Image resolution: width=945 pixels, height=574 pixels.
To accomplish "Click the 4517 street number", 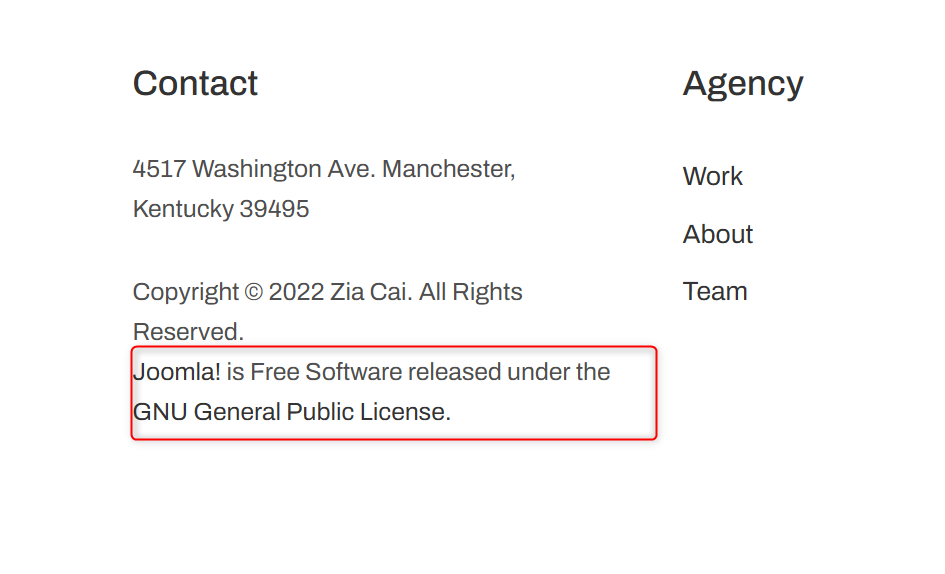I will [x=159, y=170].
